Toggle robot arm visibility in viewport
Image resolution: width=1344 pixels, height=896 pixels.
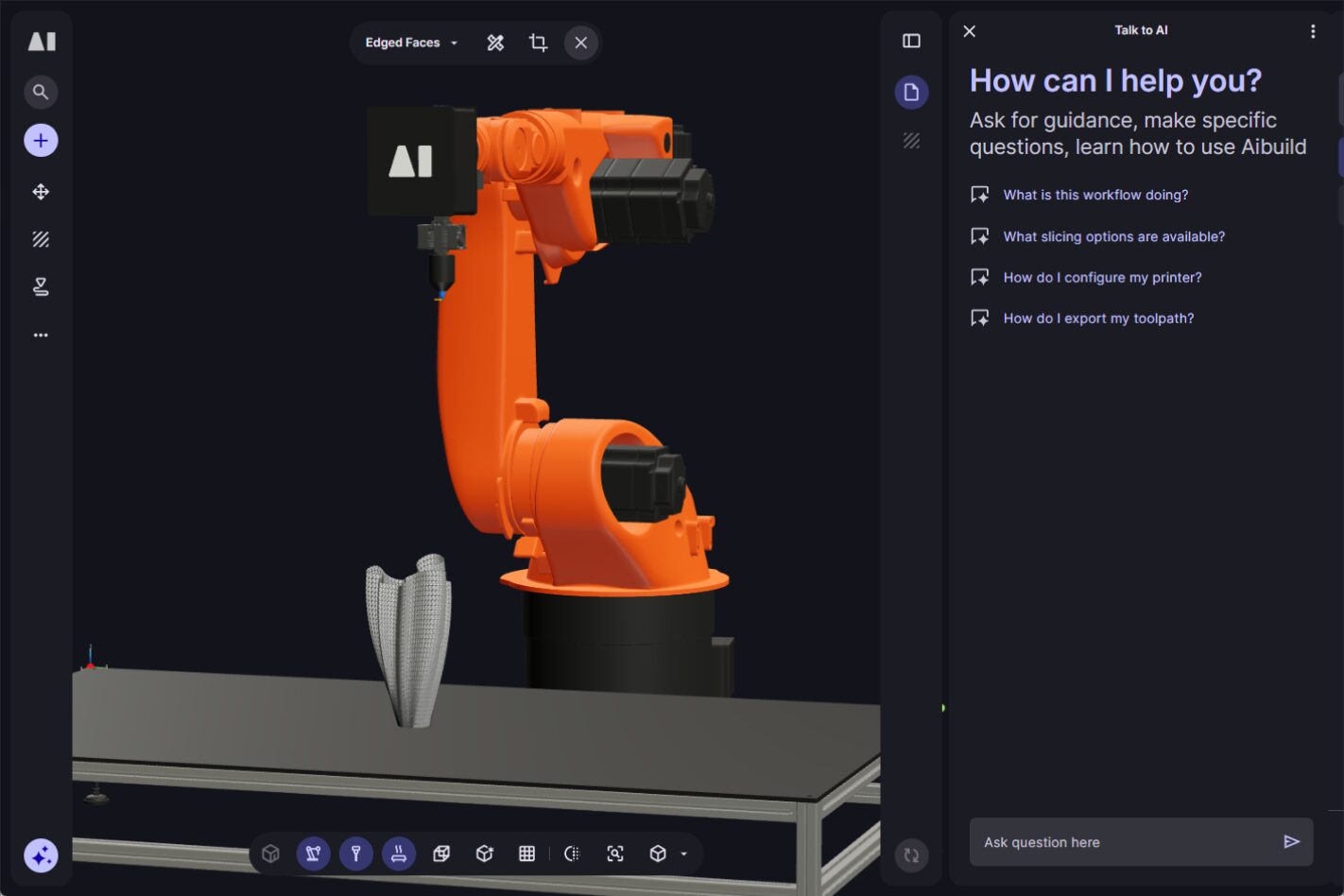click(x=313, y=853)
